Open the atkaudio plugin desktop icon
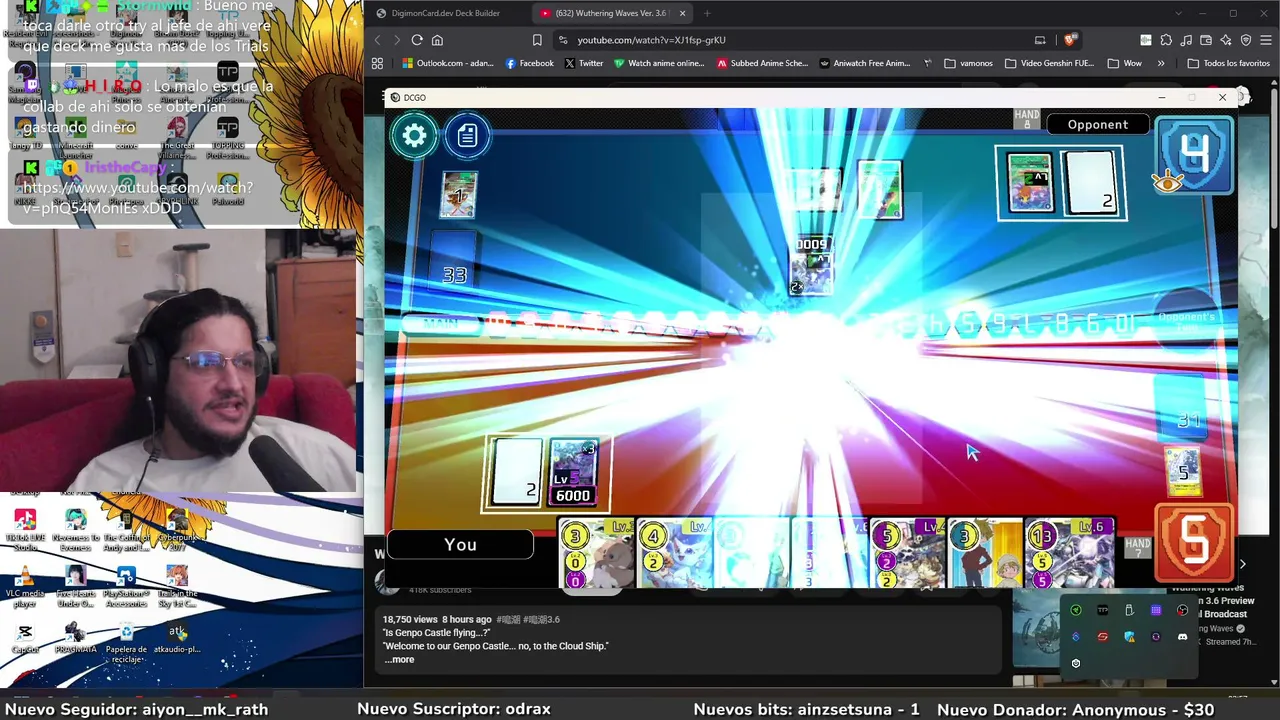1280x720 pixels. point(177,638)
